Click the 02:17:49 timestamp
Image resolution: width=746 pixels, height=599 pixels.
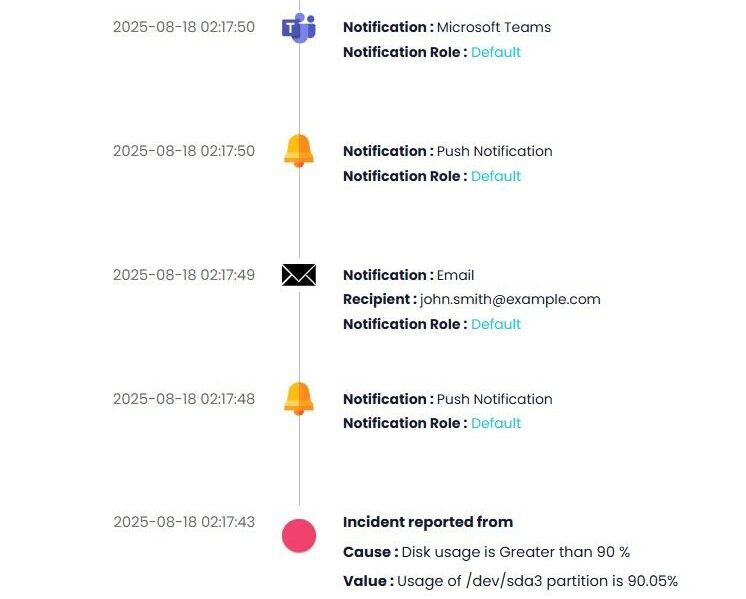click(x=184, y=275)
